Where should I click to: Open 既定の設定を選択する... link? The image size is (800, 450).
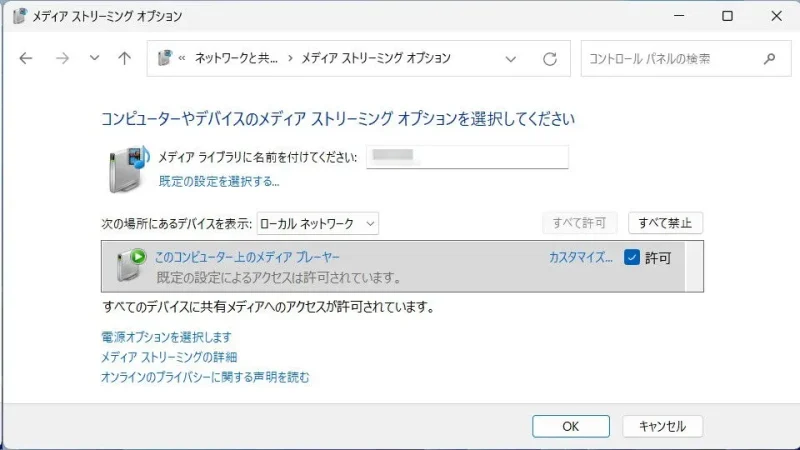(x=219, y=182)
